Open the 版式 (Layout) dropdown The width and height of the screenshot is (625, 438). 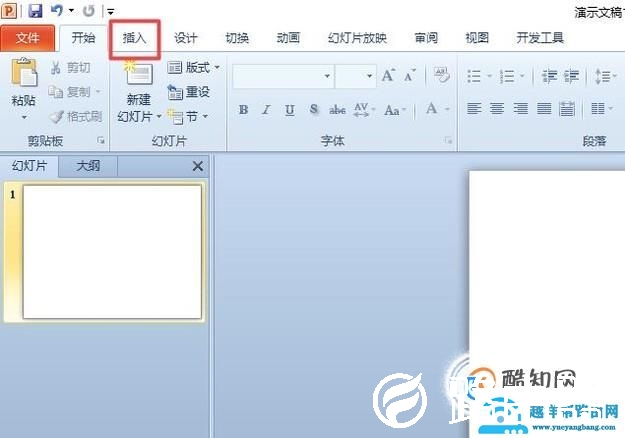click(x=193, y=68)
